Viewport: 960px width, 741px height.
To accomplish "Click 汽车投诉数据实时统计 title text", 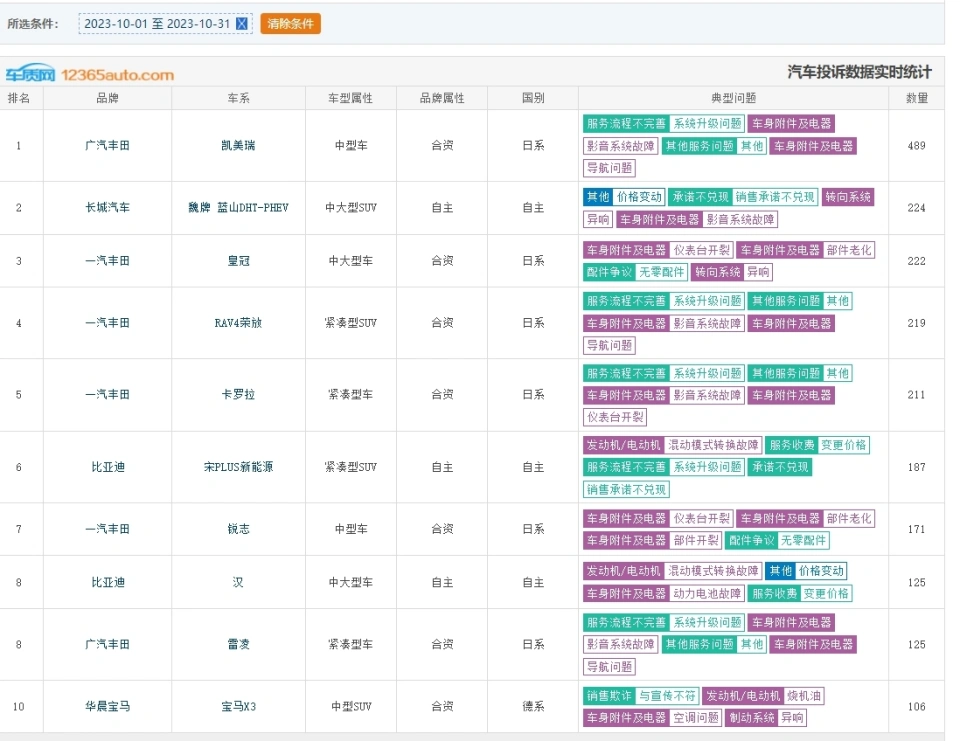I will [x=860, y=72].
